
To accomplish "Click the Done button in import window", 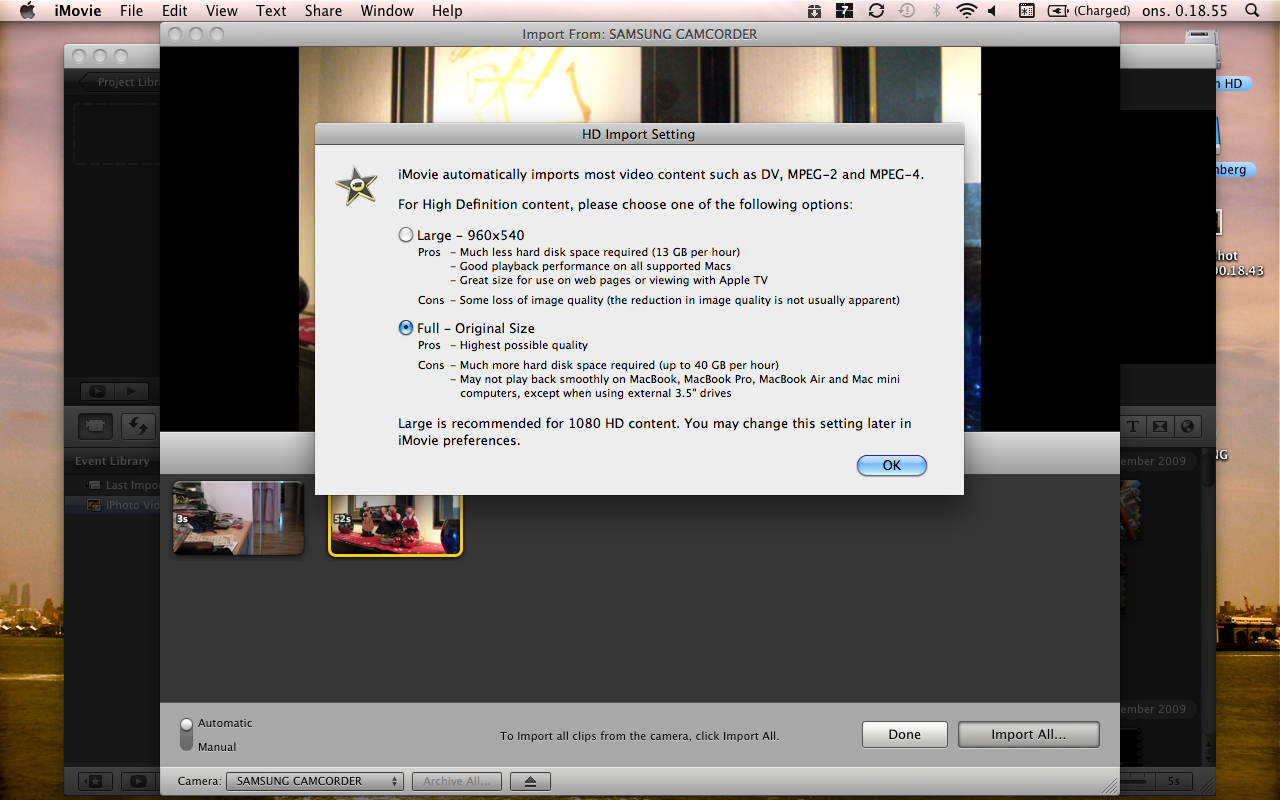I will (904, 734).
